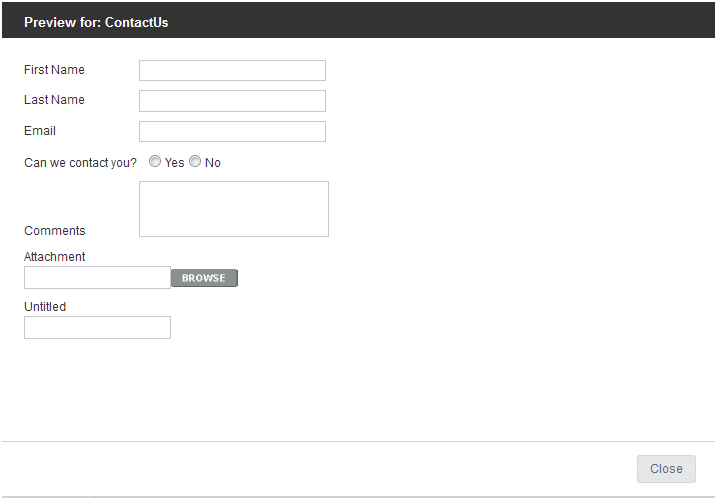Click the "Preview for: ContactUs" header title
The height and width of the screenshot is (500, 717).
pyautogui.click(x=96, y=22)
